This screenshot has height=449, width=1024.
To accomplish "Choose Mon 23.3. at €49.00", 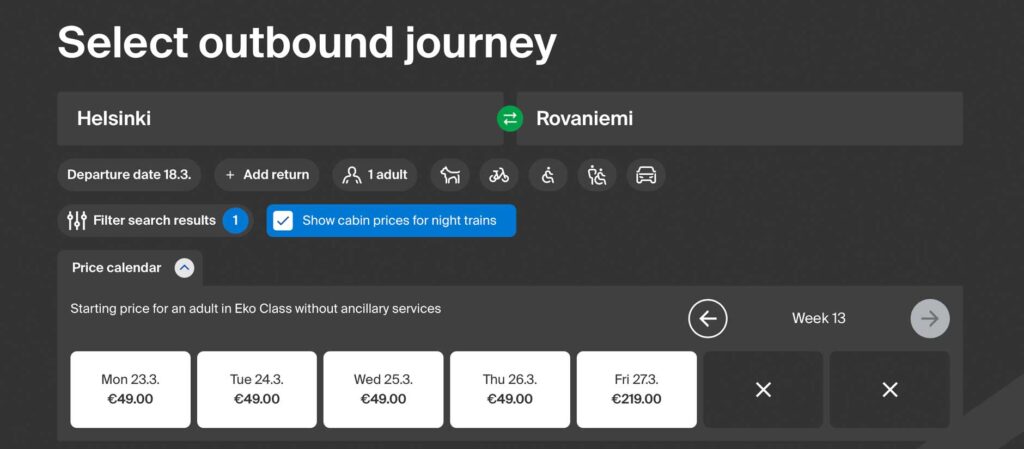I will coord(131,390).
